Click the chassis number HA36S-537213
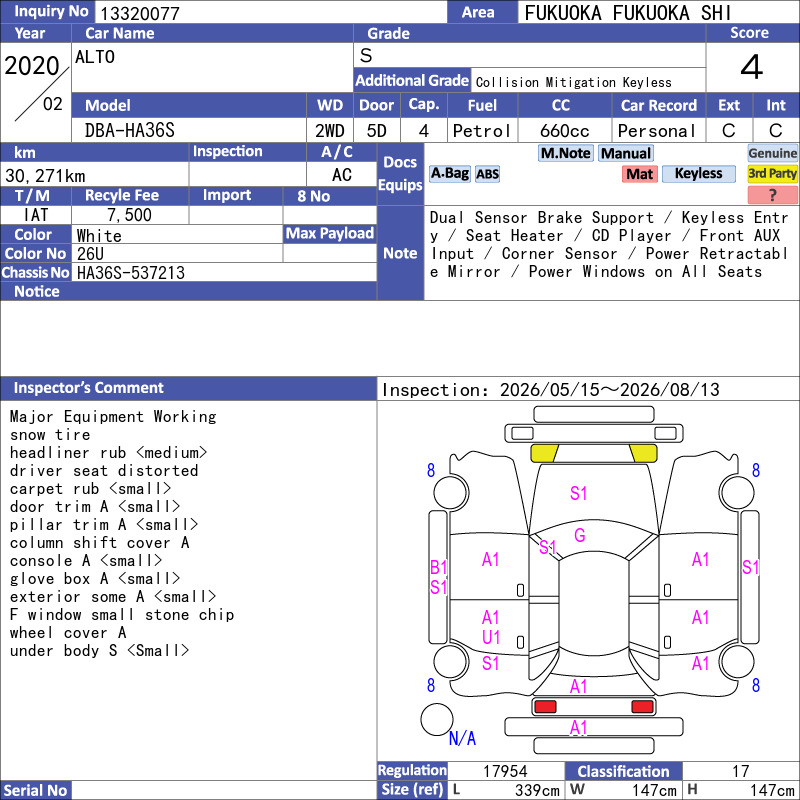This screenshot has height=800, width=800. pos(131,273)
